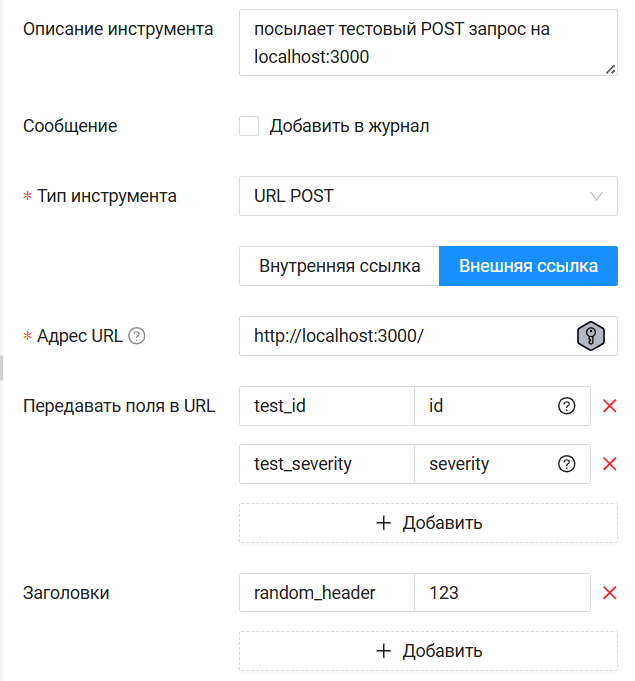Click the help icon in the id field

click(x=567, y=406)
